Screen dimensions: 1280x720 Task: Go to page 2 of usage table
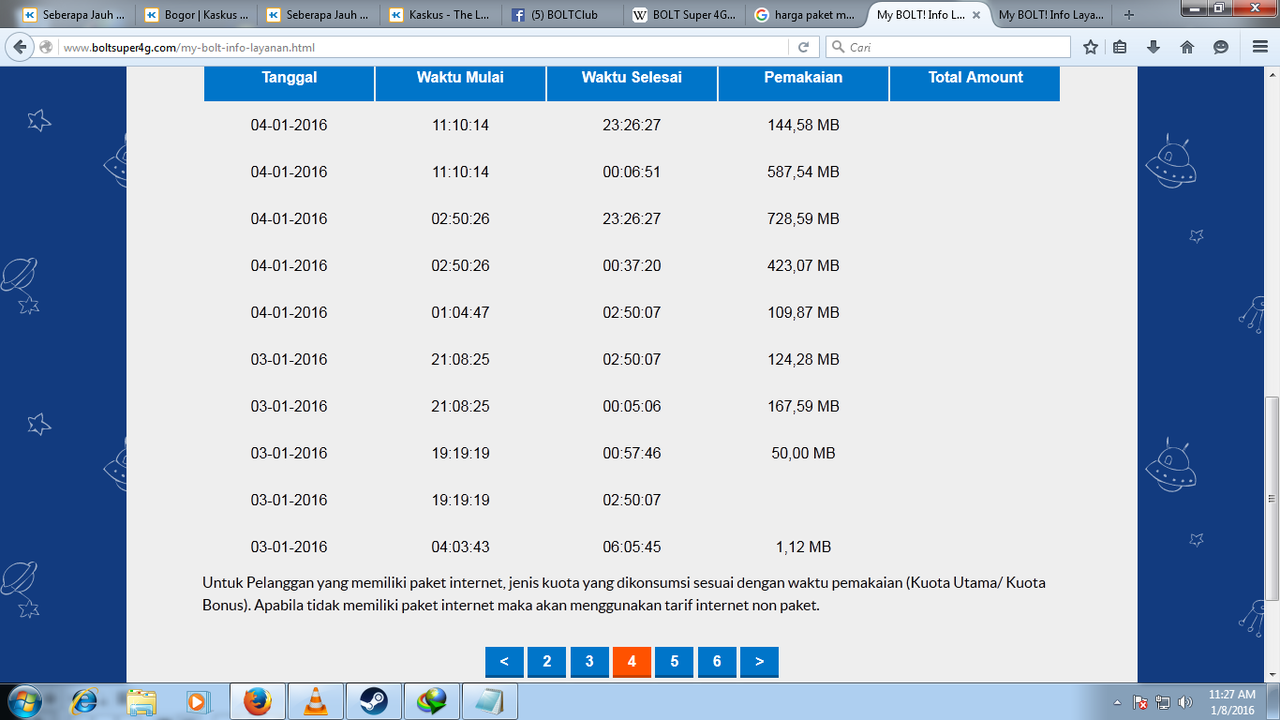[547, 662]
